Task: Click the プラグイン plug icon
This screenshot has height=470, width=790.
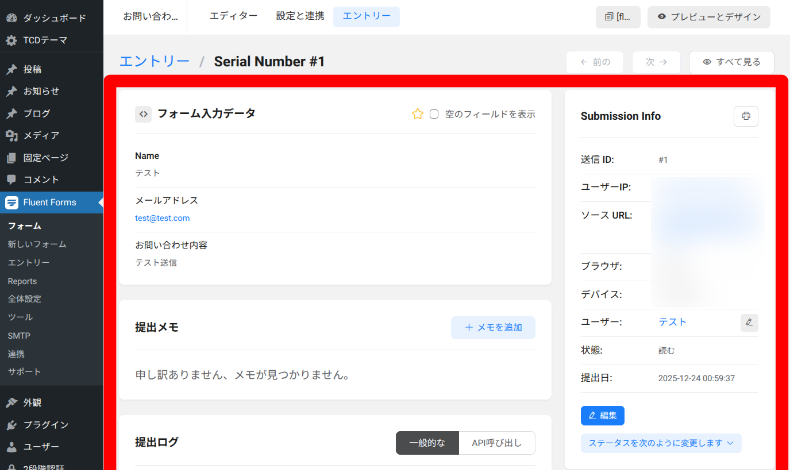Action: pos(12,425)
